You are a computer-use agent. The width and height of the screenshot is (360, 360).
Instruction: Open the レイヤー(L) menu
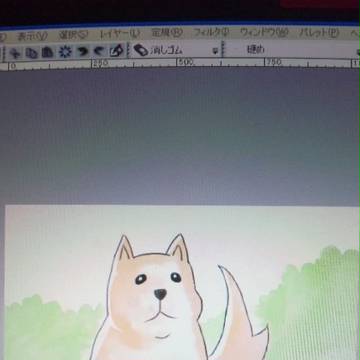point(120,34)
